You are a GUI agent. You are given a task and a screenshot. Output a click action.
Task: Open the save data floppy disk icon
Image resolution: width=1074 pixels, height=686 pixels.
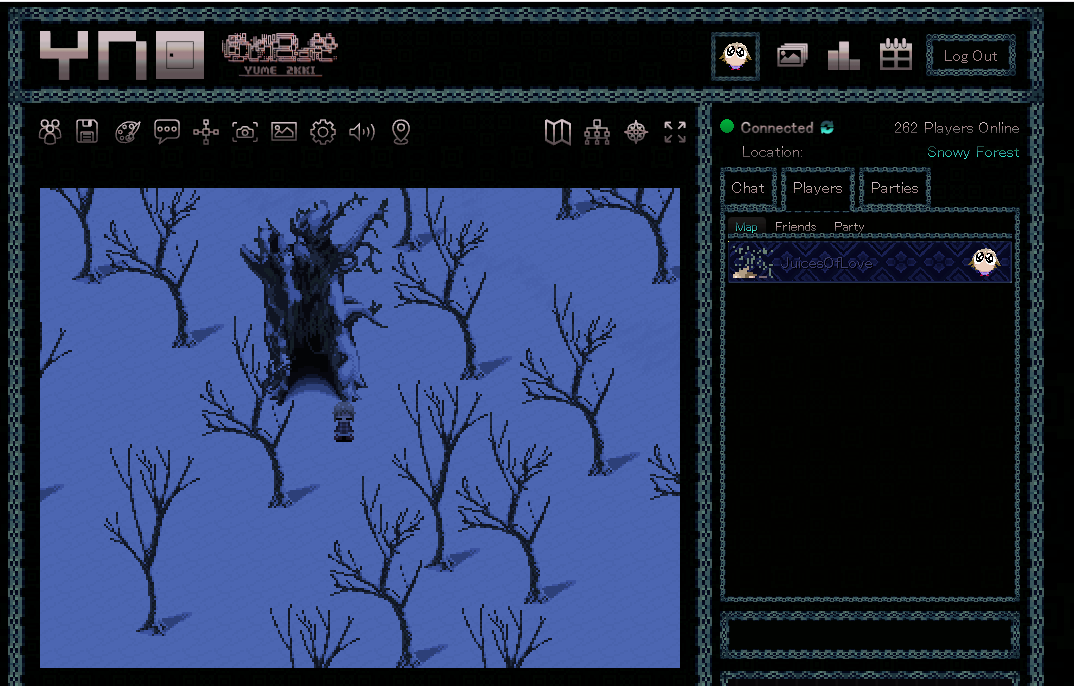[88, 131]
